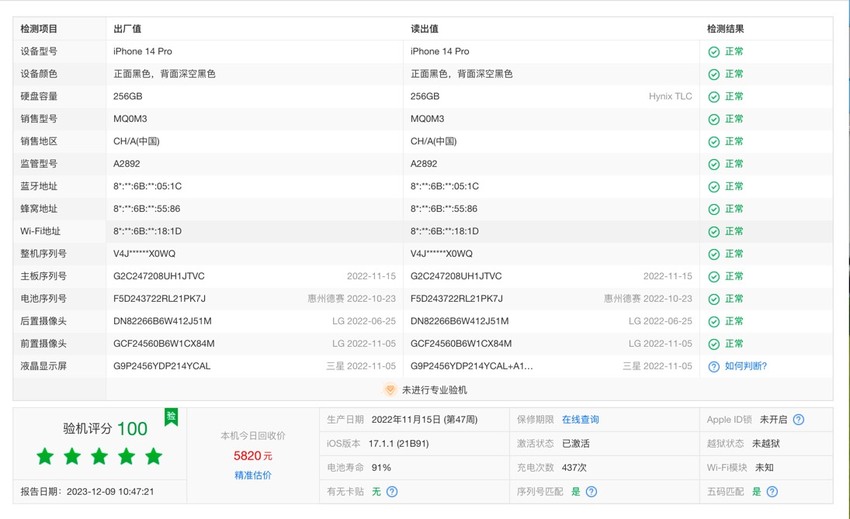Click the 出厂值 cell 8*:**:6B:**:18:1D

tap(147, 231)
